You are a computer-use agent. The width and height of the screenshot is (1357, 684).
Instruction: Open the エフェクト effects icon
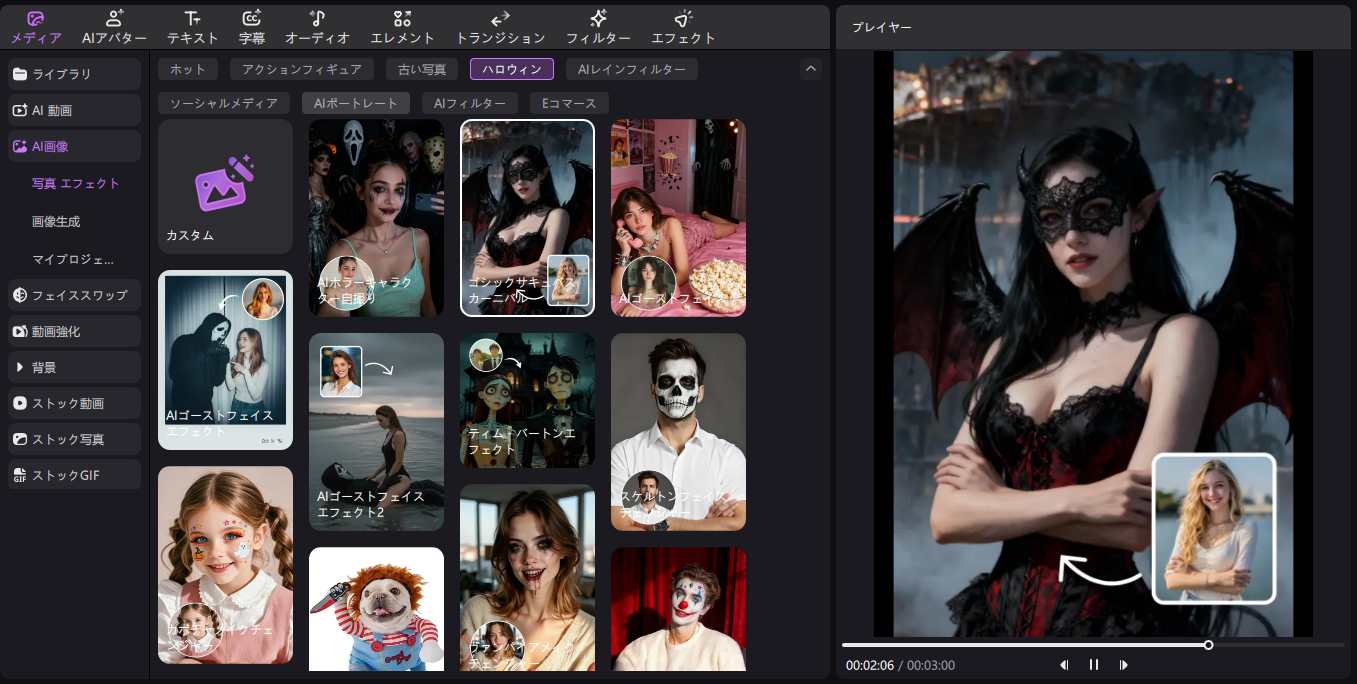pyautogui.click(x=683, y=18)
